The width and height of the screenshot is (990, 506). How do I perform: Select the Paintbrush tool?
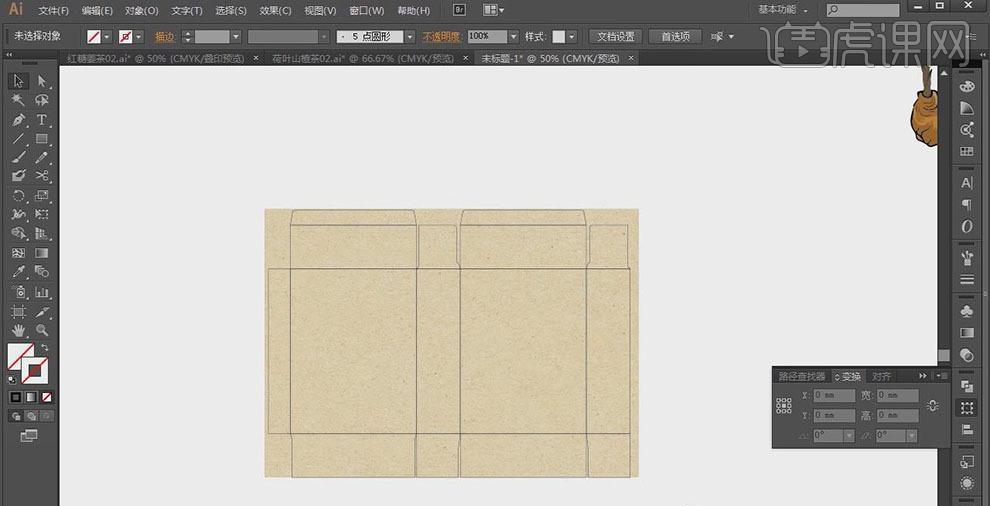click(18, 157)
